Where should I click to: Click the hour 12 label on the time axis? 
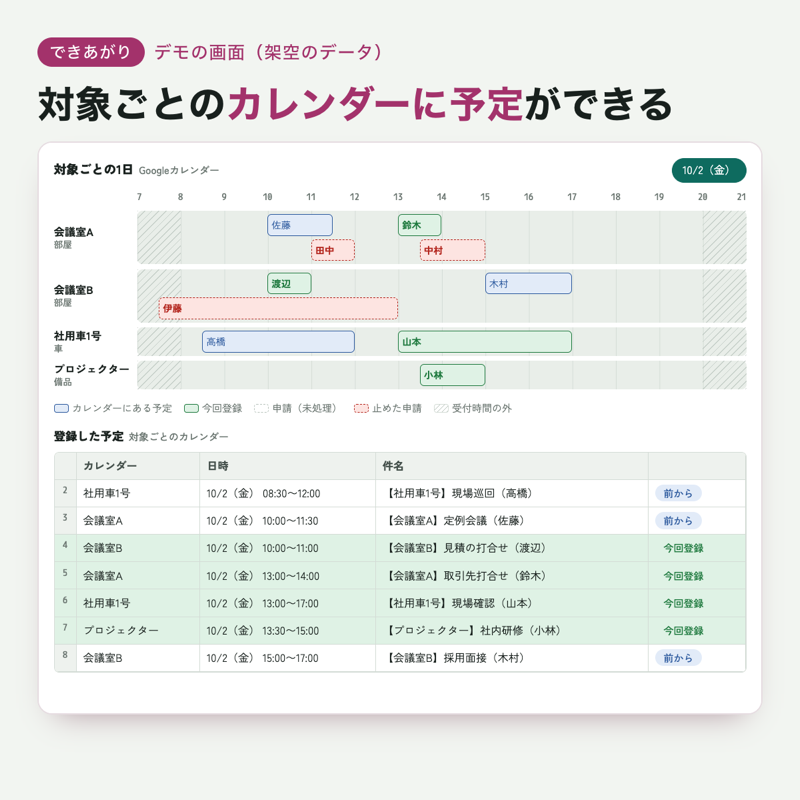tap(355, 197)
